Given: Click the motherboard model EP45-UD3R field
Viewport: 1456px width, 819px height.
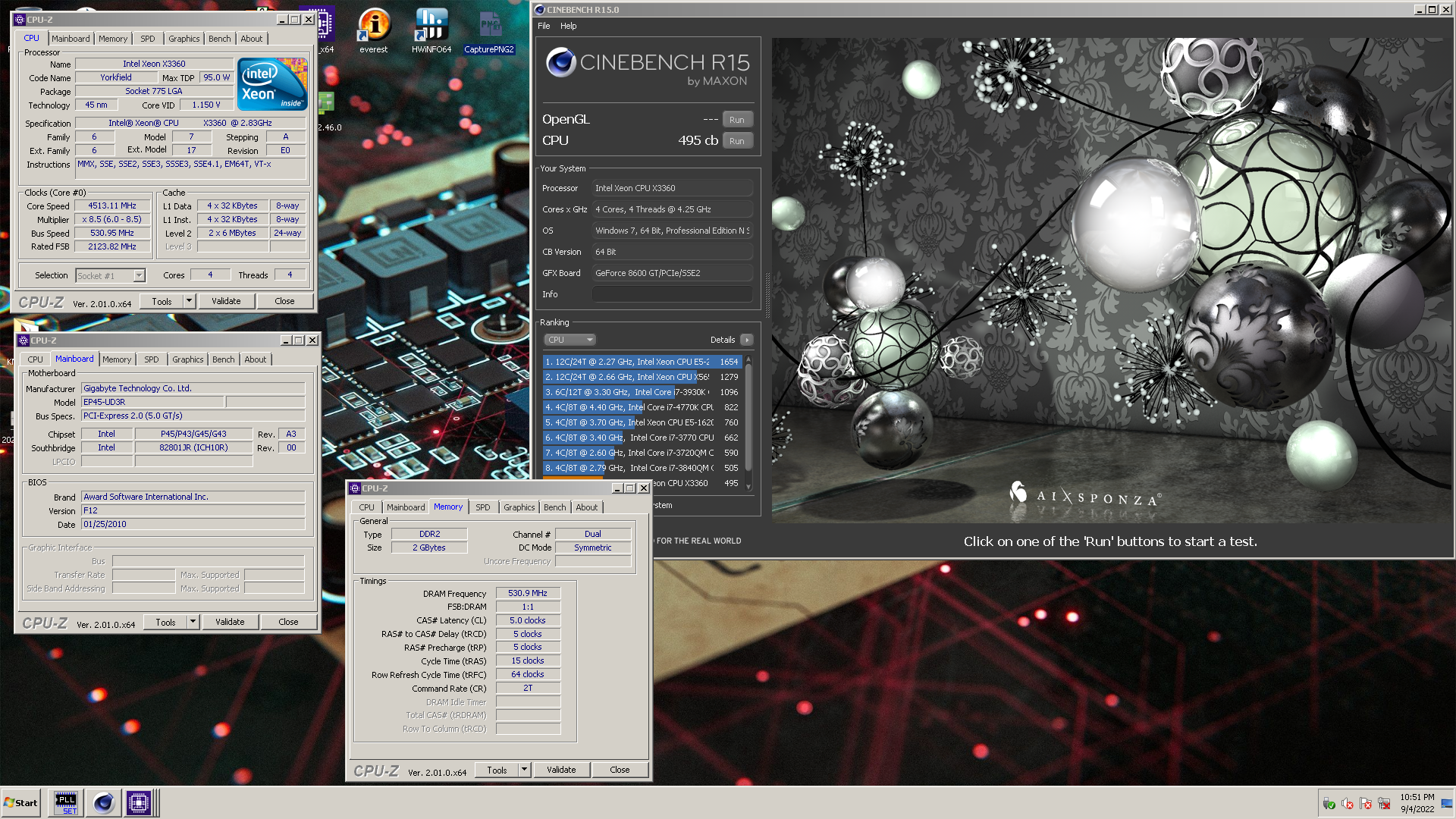Looking at the screenshot, I should pos(152,402).
